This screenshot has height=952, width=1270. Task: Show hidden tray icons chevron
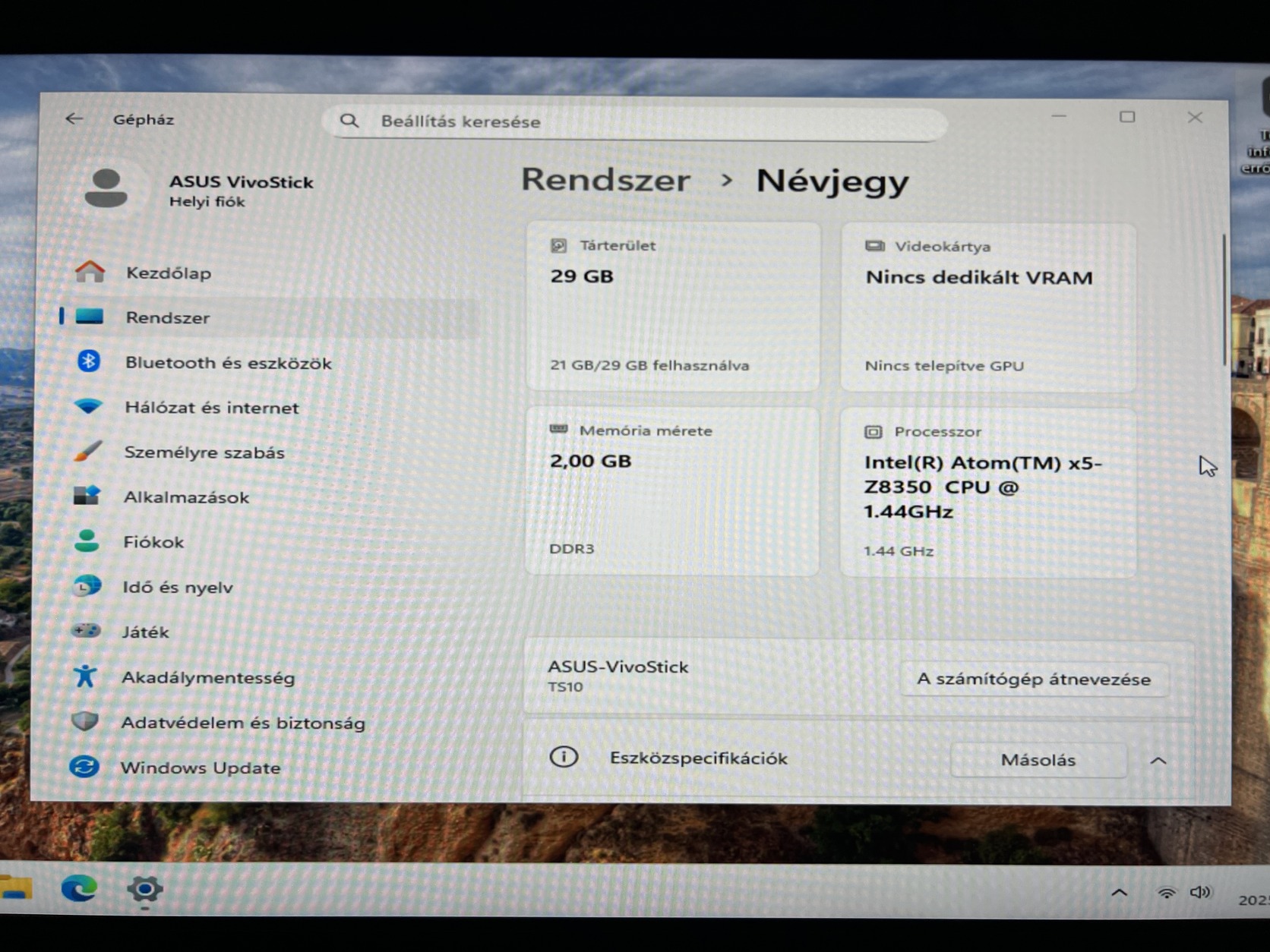point(1119,893)
